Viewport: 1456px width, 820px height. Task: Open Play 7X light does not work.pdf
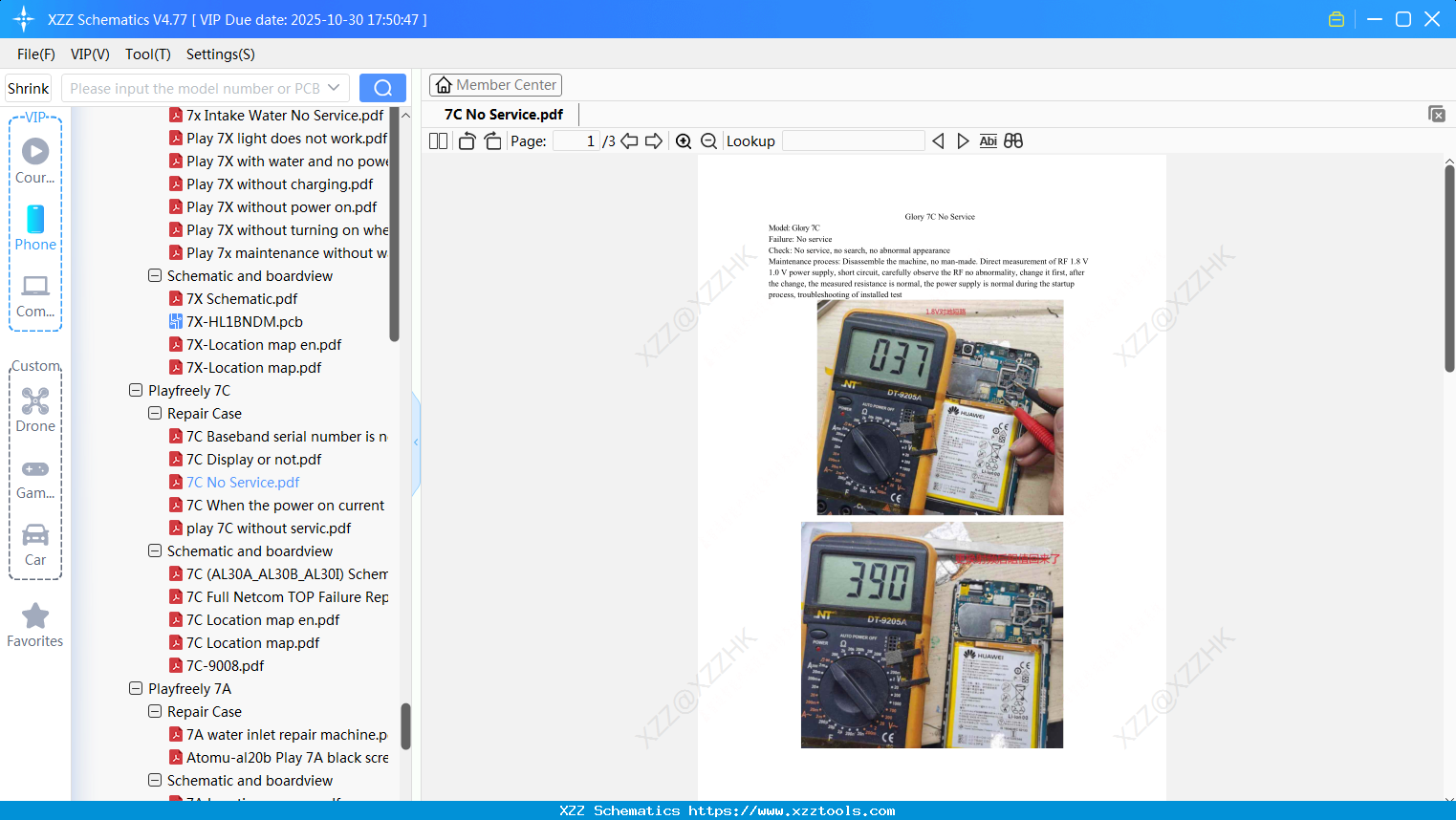point(278,139)
